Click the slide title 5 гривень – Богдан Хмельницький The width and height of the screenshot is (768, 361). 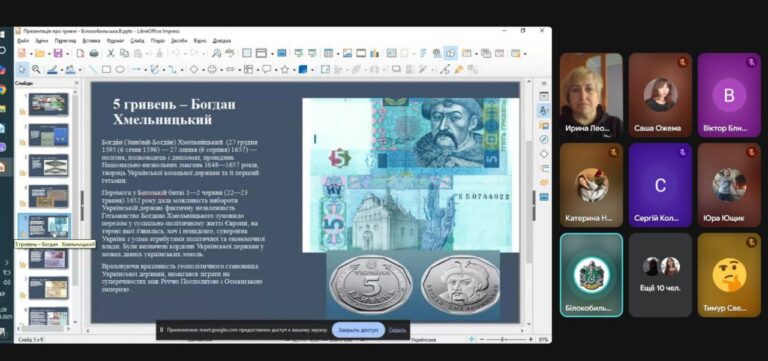174,112
